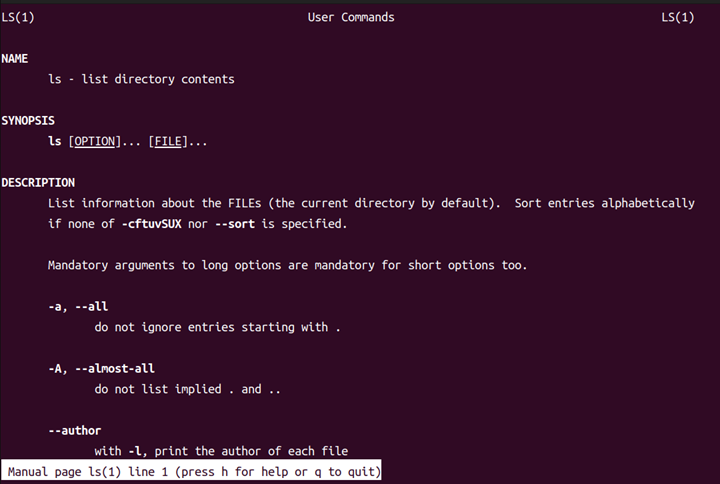
Task: Click the --author option entry
Action: [x=75, y=431]
